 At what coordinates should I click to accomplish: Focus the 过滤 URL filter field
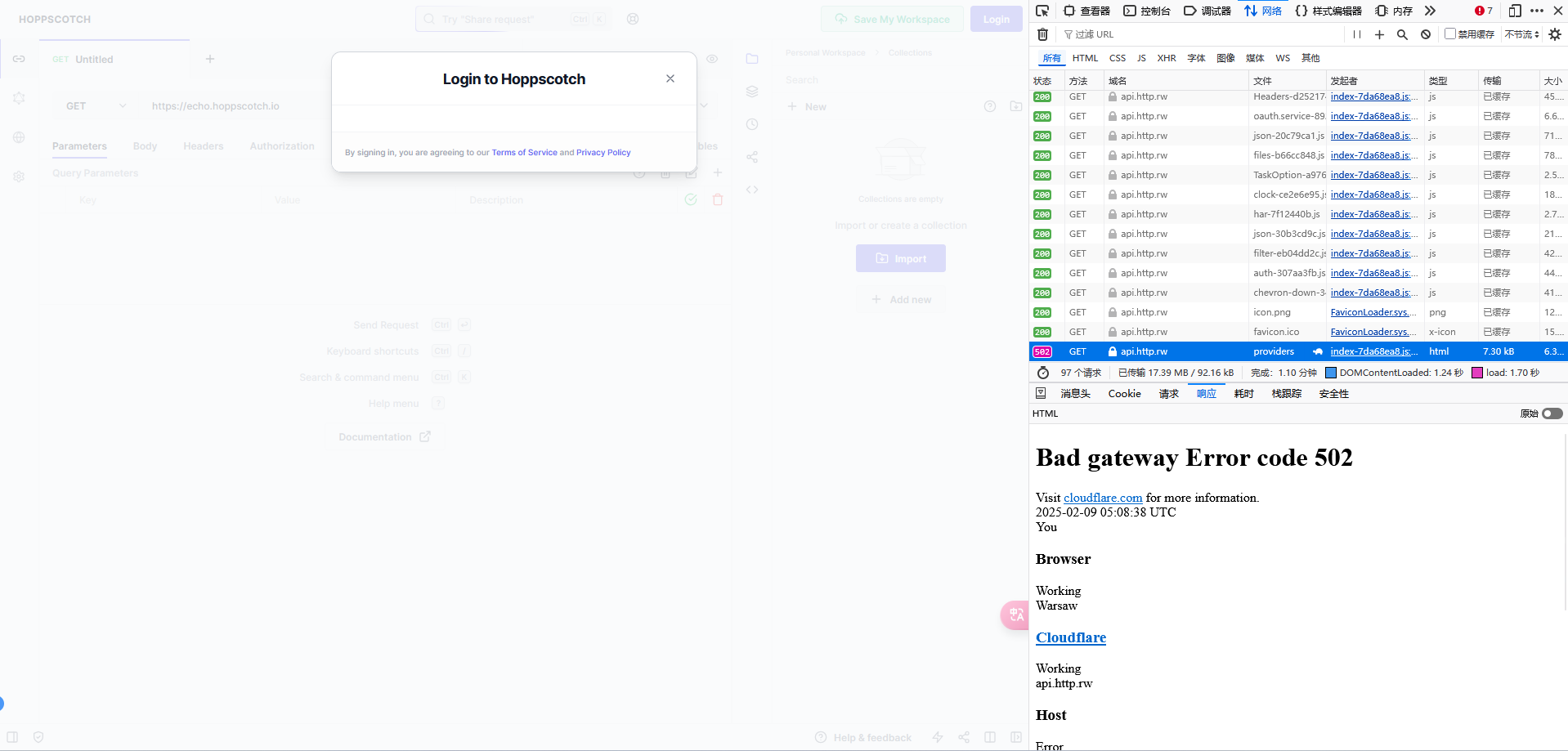click(1202, 34)
